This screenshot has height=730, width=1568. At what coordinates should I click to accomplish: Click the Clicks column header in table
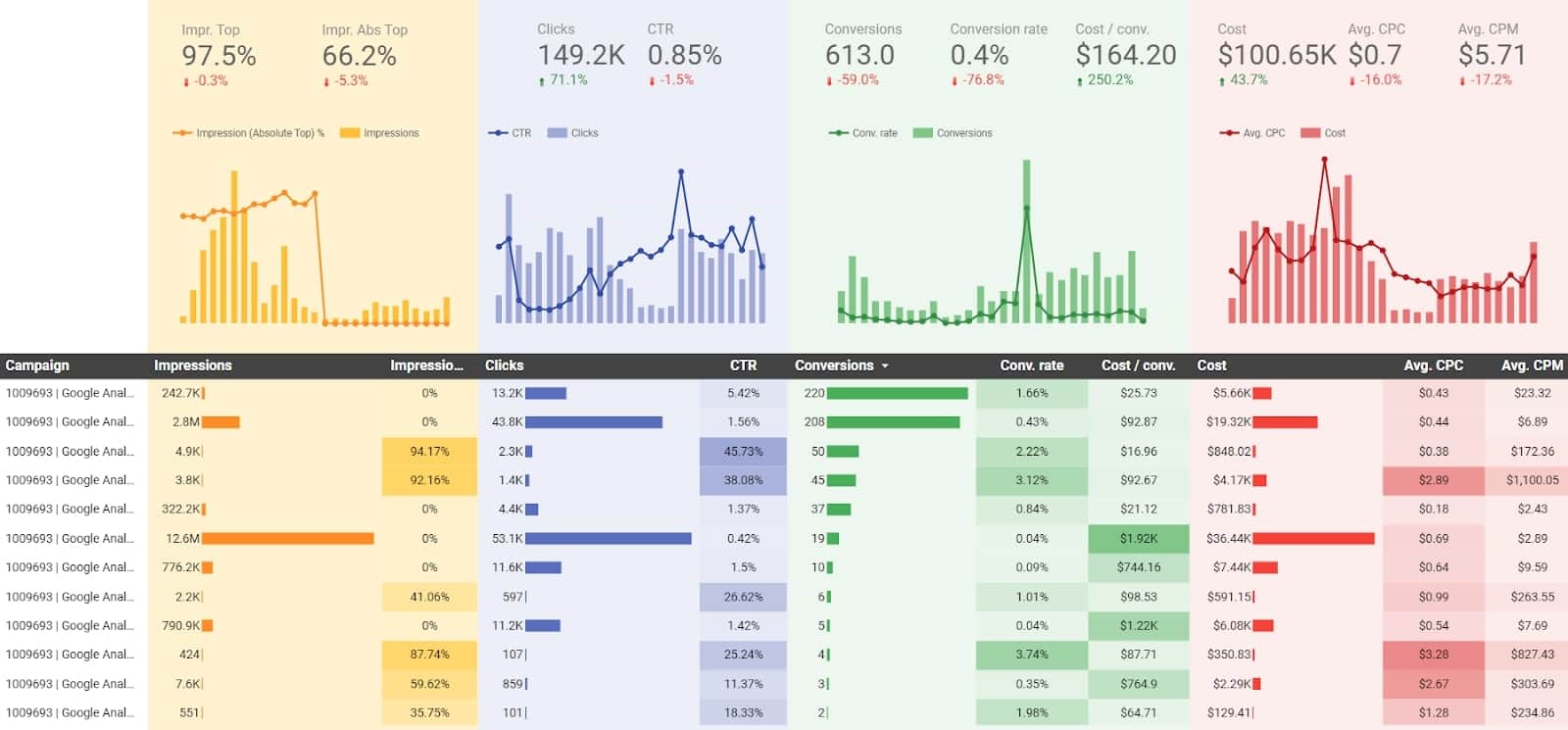[504, 365]
